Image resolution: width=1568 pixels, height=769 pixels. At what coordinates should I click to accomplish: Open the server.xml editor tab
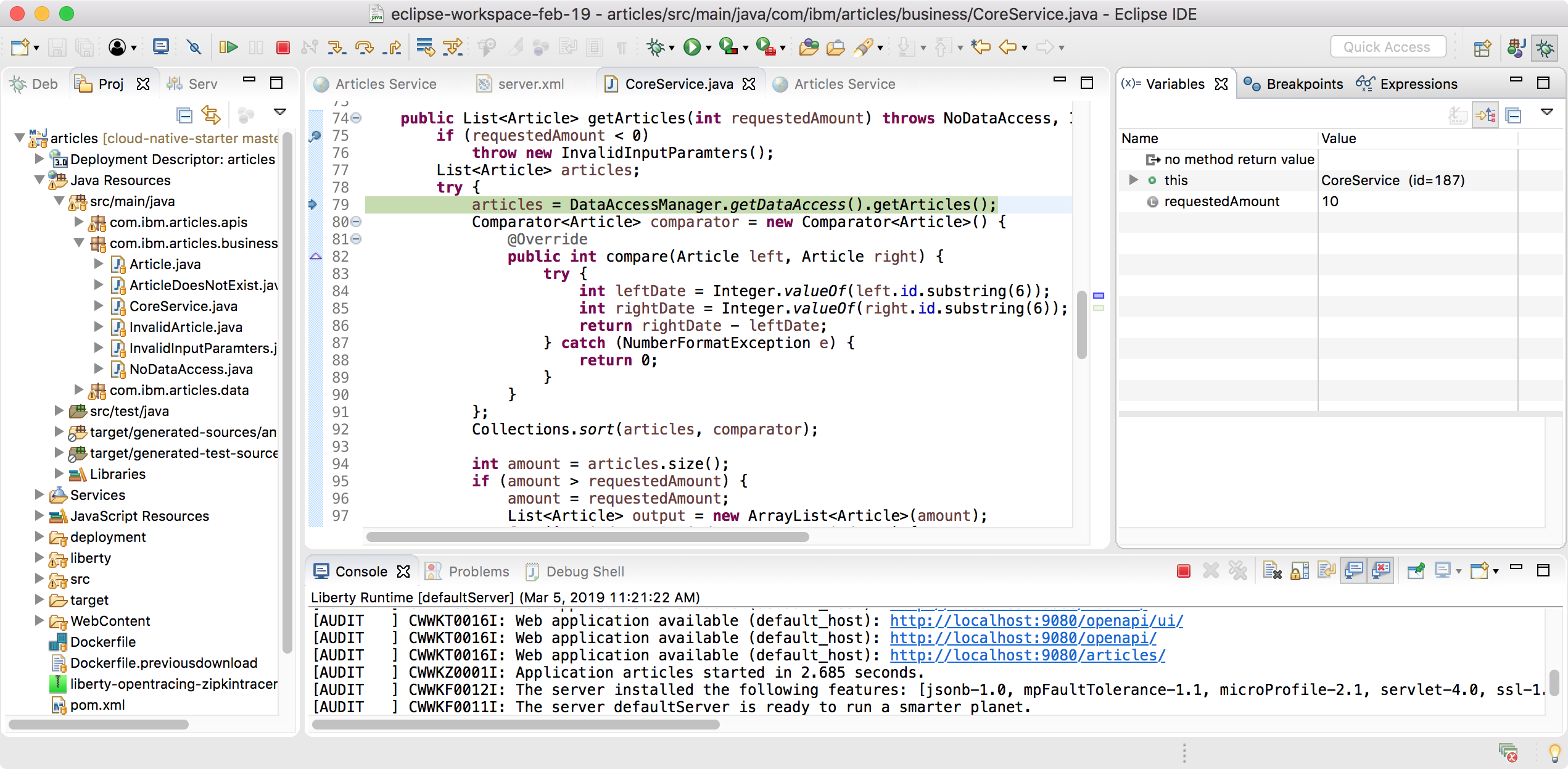530,84
